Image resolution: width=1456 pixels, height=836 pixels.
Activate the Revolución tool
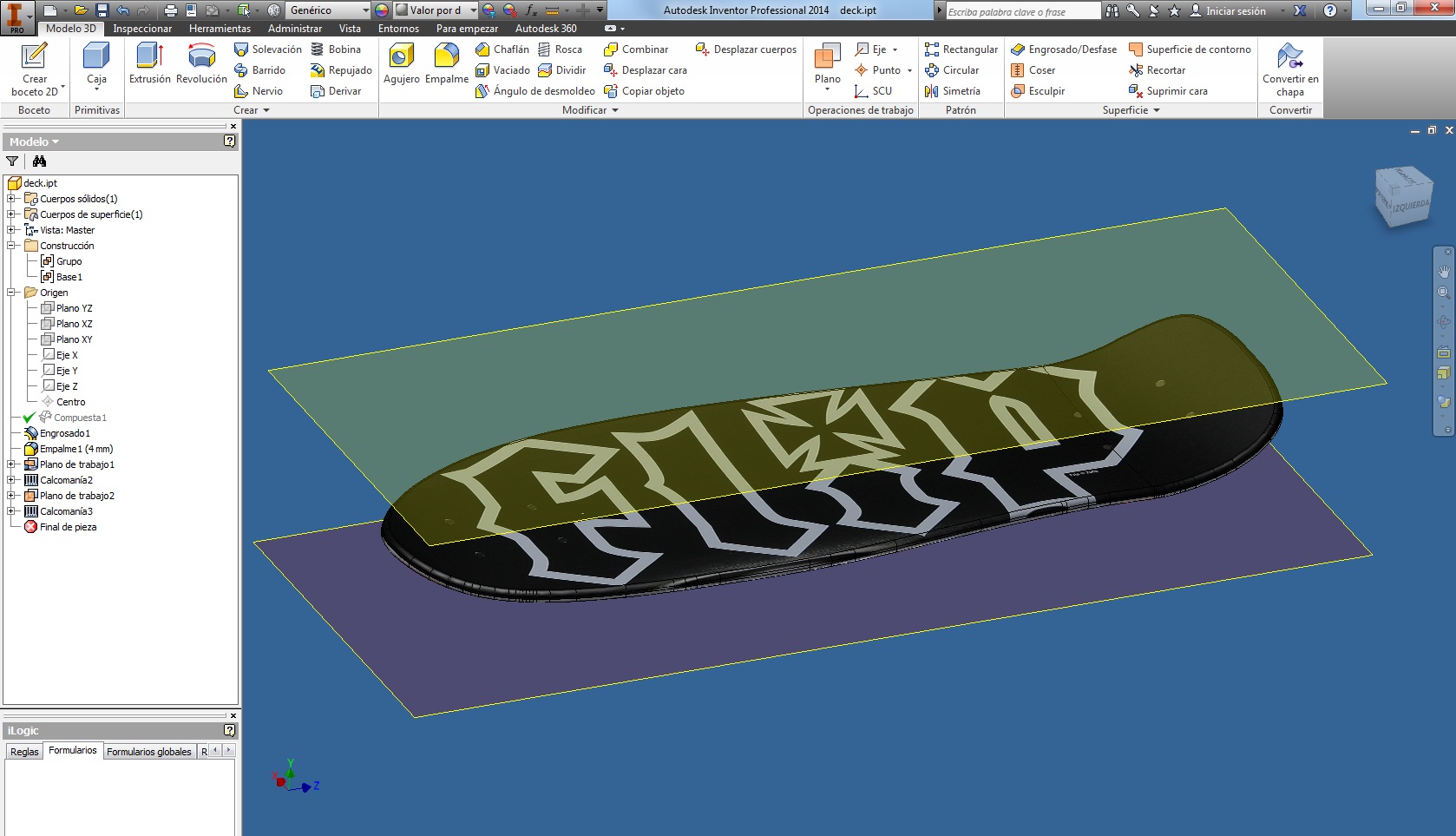point(201,63)
